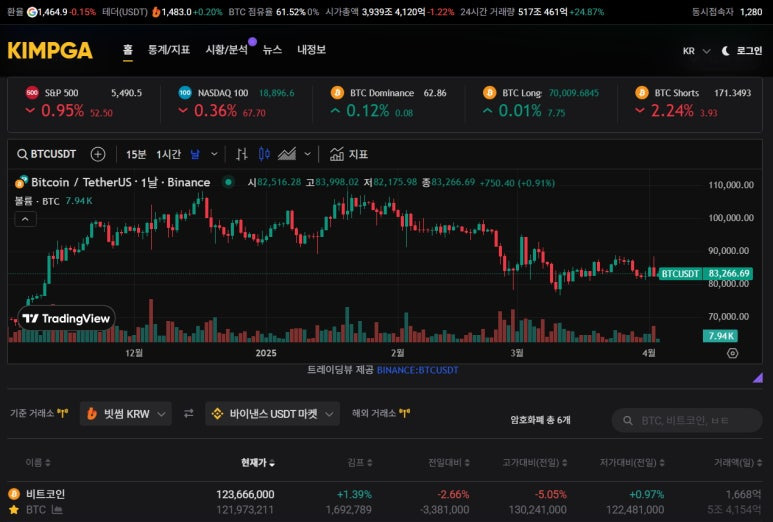Click the BTC Dominance card
Screen dimensions: 773x522
tap(388, 103)
